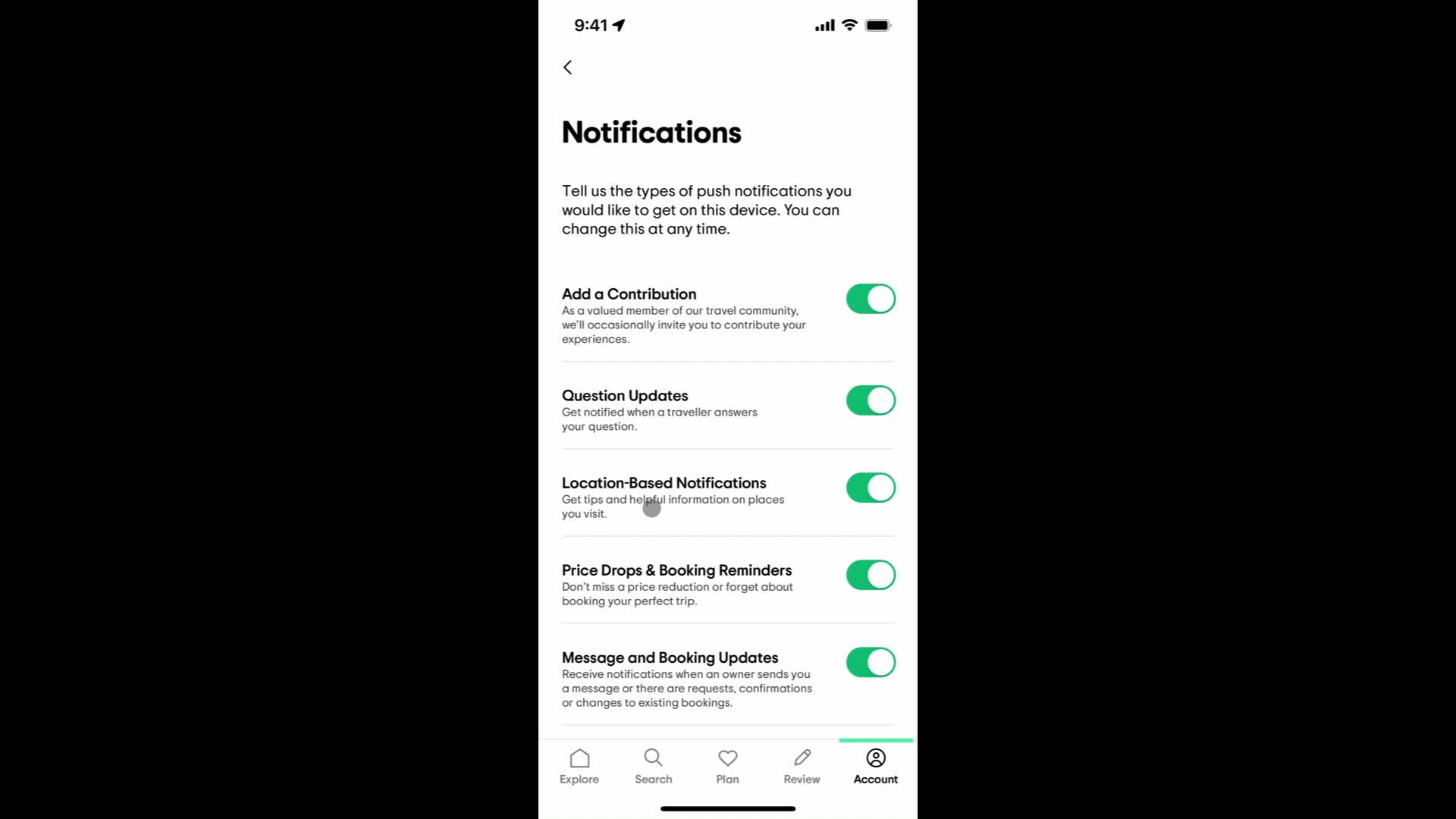Viewport: 1456px width, 819px height.
Task: Read Add a Contribution description link
Action: coord(686,324)
